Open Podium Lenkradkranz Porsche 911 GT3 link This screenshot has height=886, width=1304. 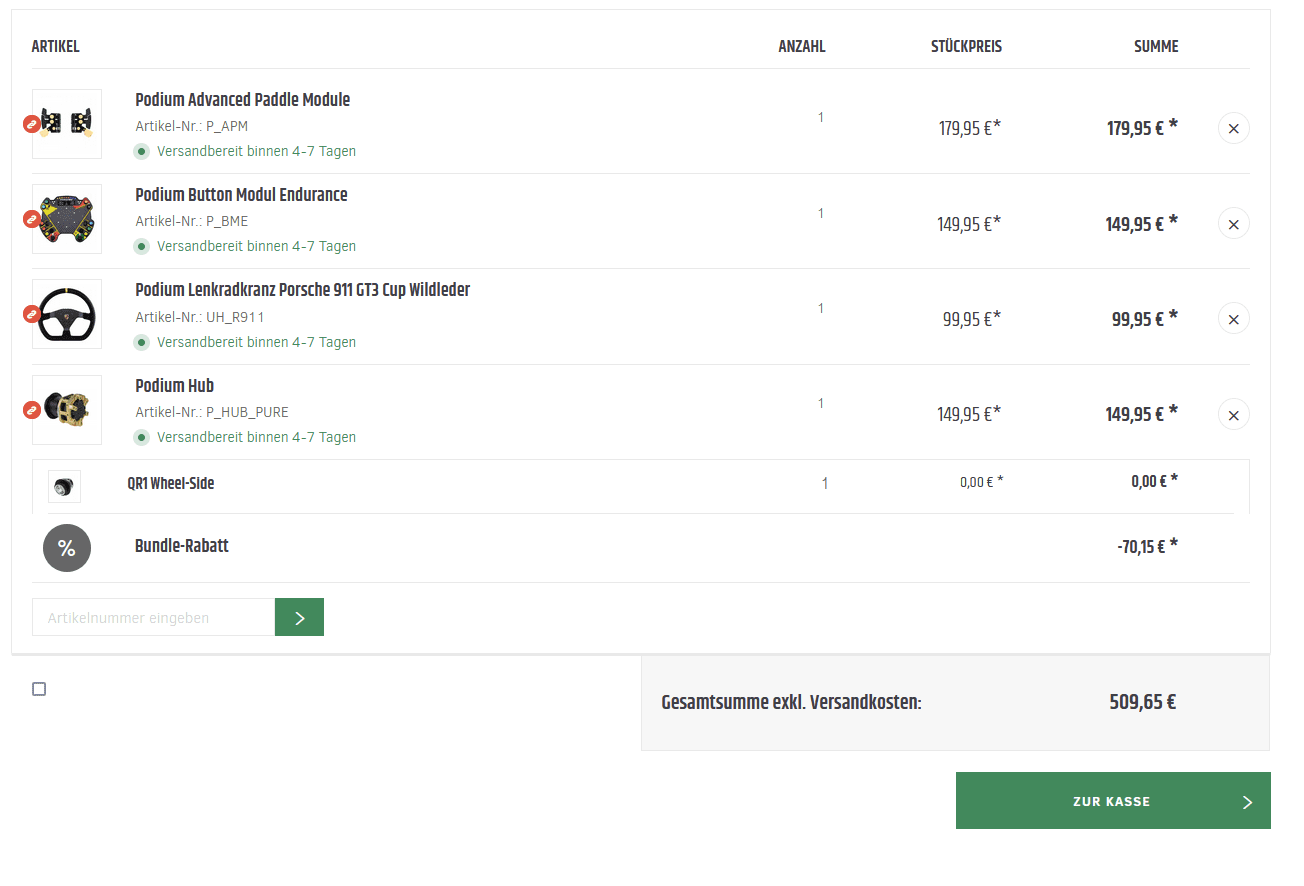[302, 290]
